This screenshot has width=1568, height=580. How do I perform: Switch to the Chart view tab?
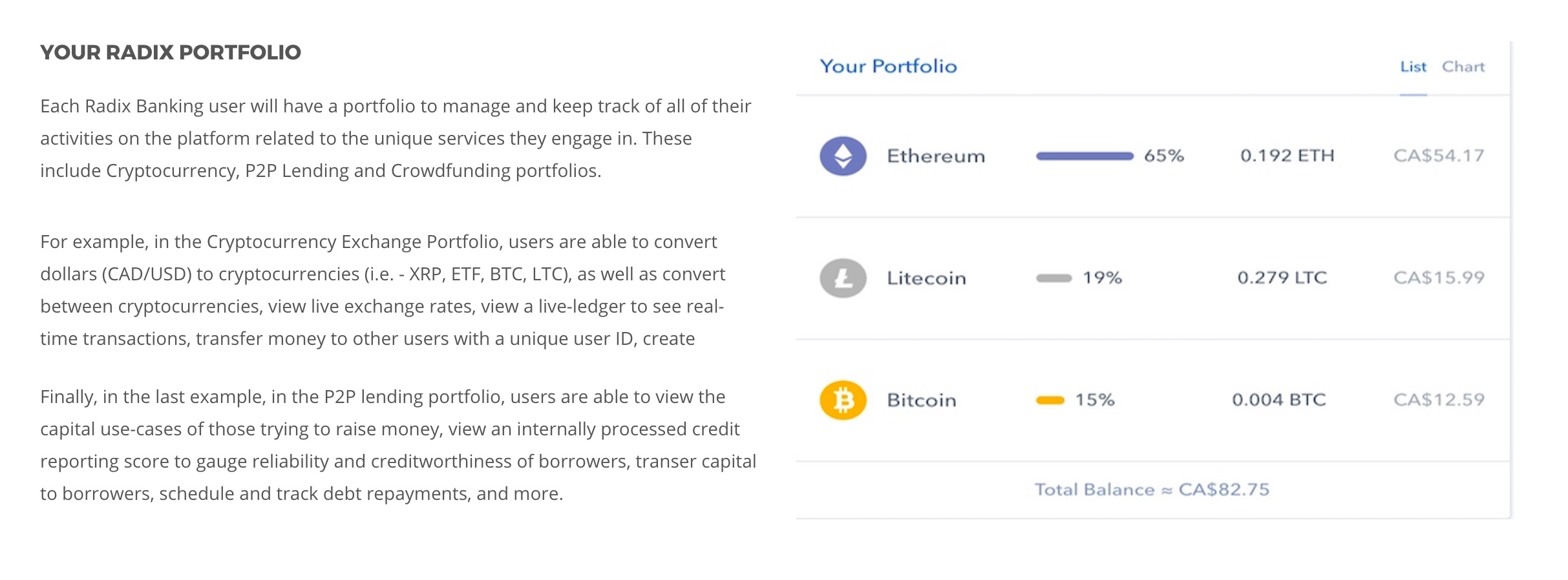pos(1463,67)
